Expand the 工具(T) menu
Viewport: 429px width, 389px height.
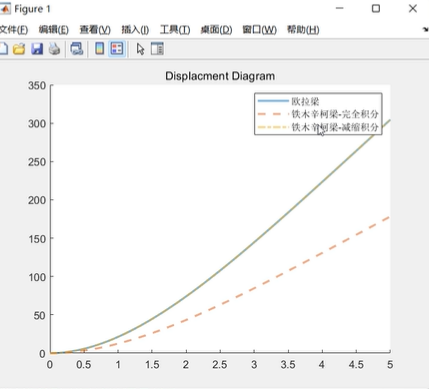175,30
